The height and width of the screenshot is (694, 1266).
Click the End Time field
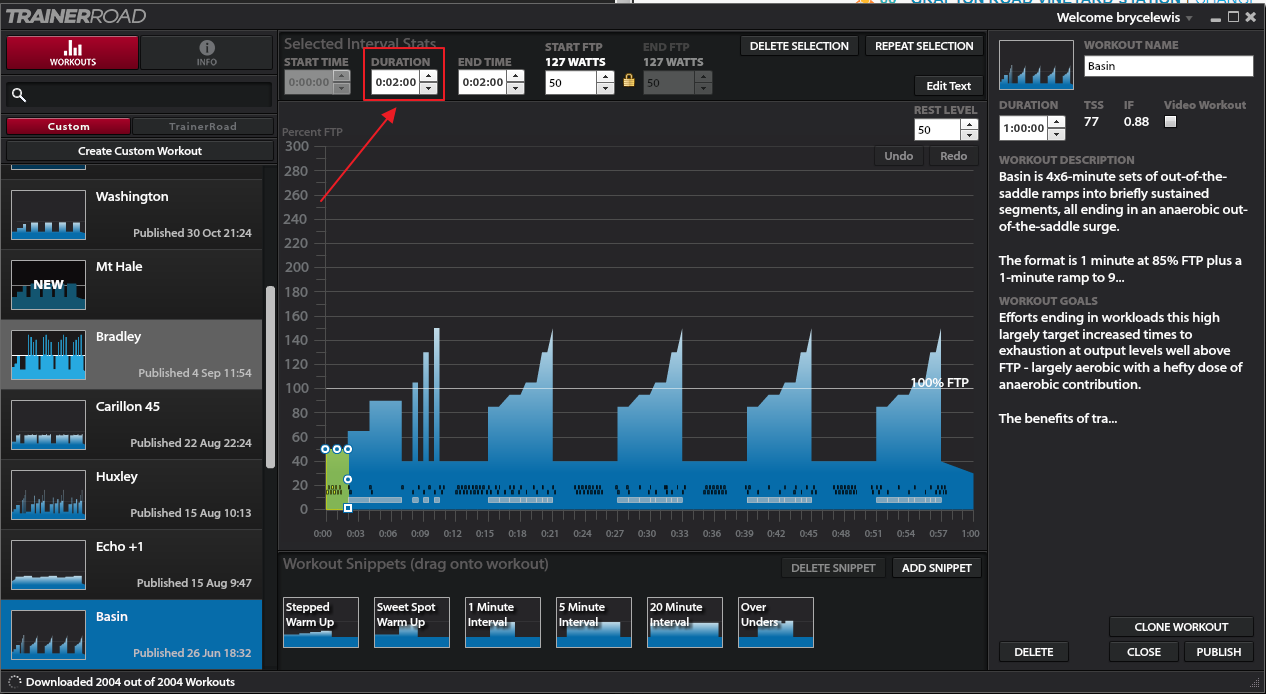[482, 82]
